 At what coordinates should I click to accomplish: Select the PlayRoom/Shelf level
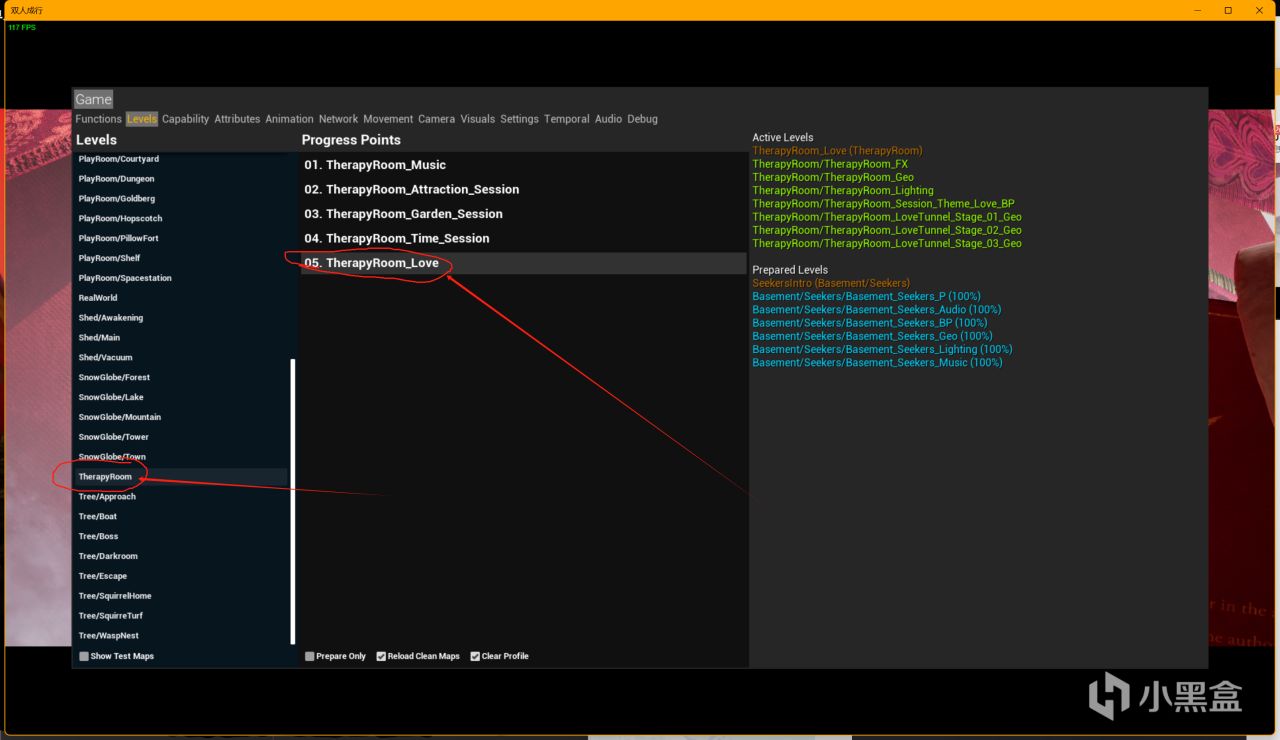(x=182, y=258)
